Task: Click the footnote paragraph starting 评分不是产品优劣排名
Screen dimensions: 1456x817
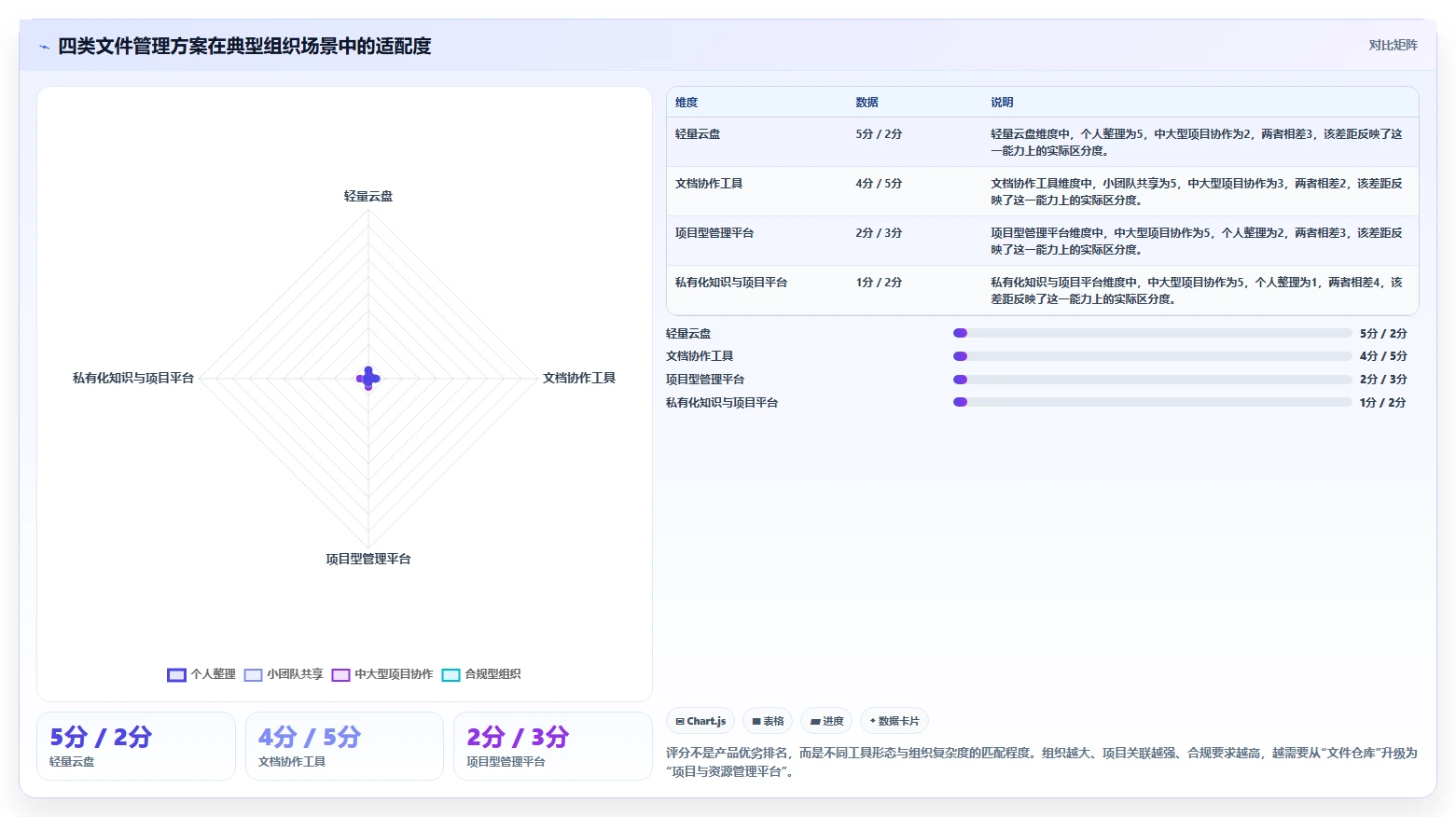Action: (1042, 762)
